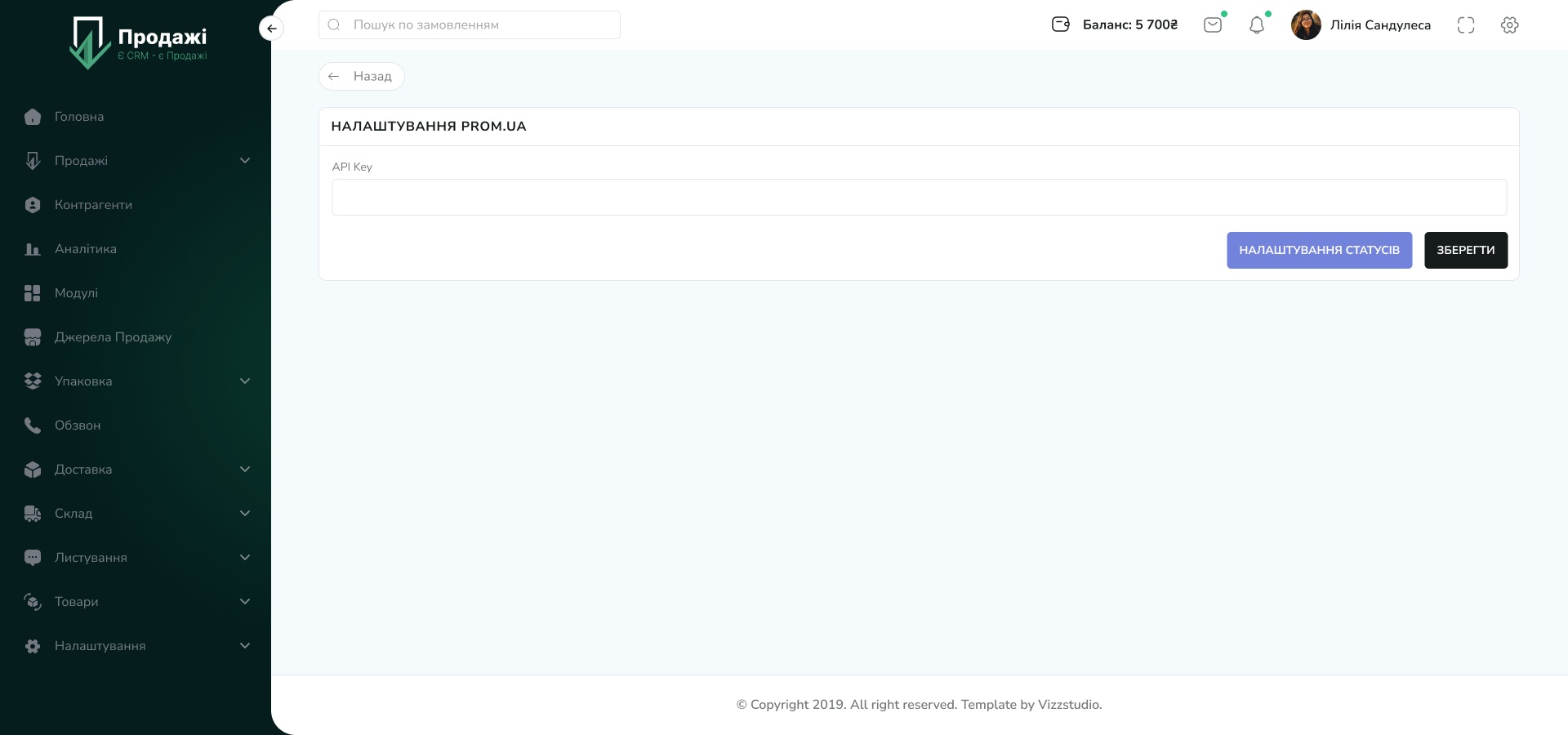
Task: Click the Налаштування gear icon in the sidebar
Action: point(33,646)
